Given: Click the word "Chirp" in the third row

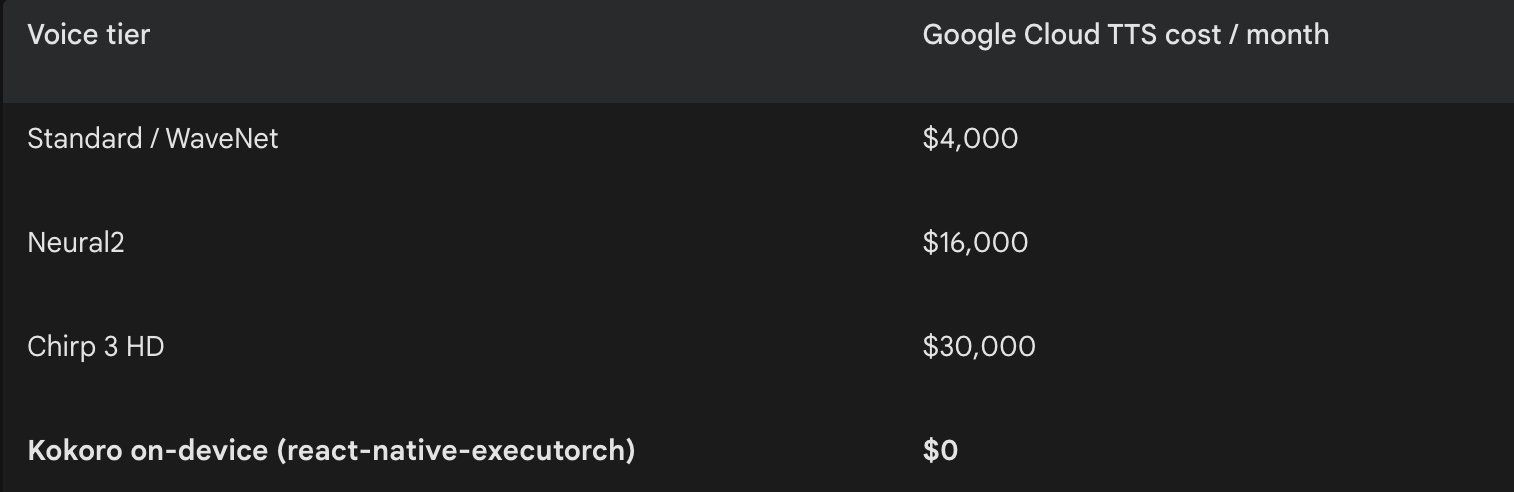Looking at the screenshot, I should point(60,347).
